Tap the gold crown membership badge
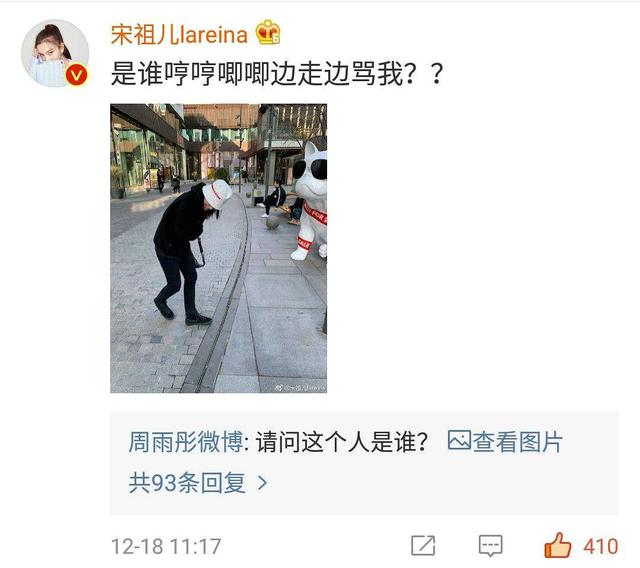 coord(268,32)
